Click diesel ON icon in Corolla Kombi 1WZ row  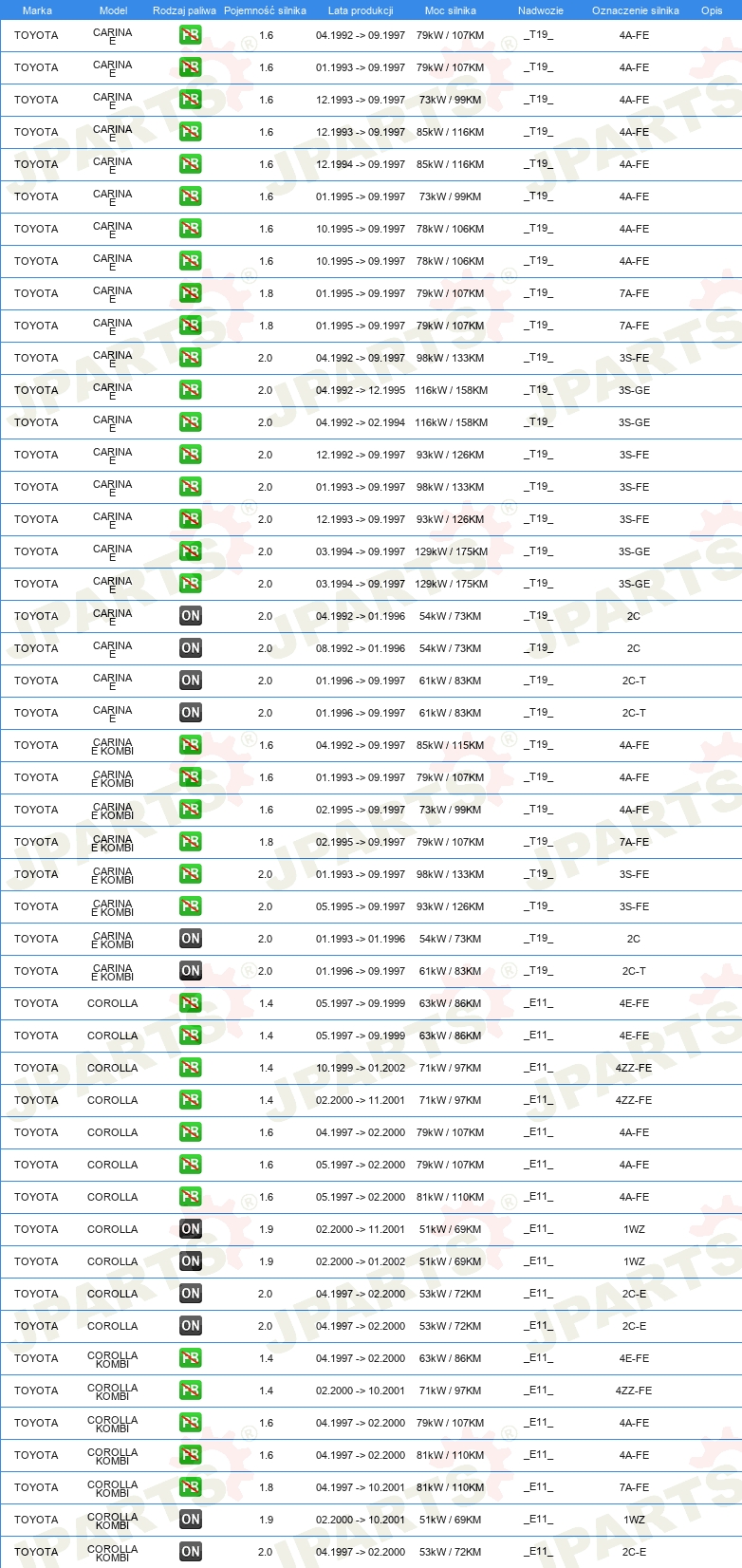191,1520
